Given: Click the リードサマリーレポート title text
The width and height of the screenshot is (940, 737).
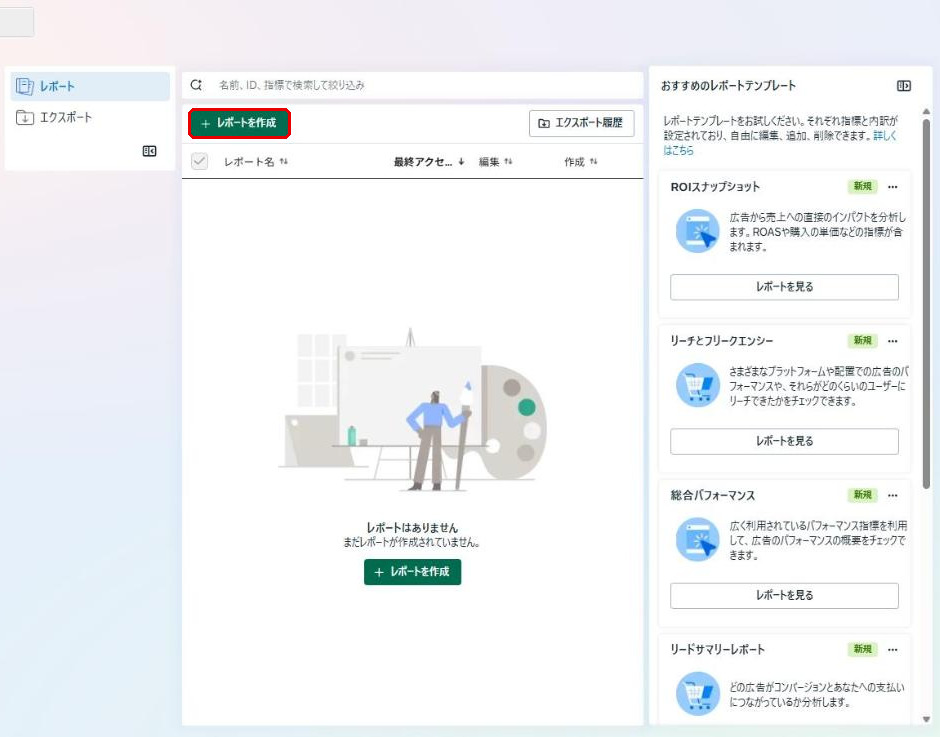Looking at the screenshot, I should (717, 649).
